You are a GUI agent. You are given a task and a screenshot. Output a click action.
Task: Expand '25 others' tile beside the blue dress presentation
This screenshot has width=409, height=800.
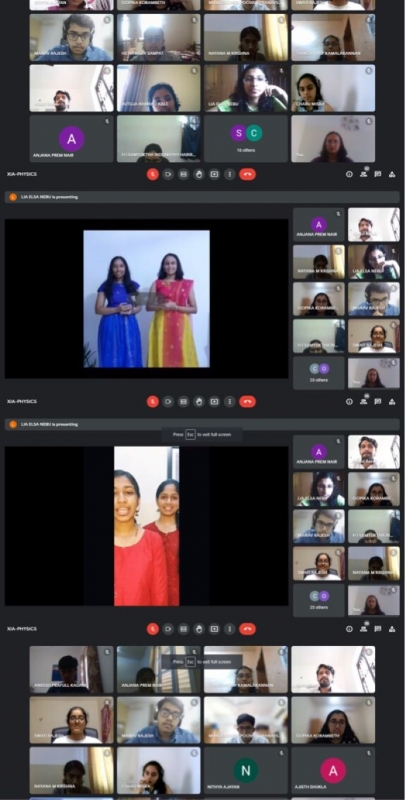319,372
